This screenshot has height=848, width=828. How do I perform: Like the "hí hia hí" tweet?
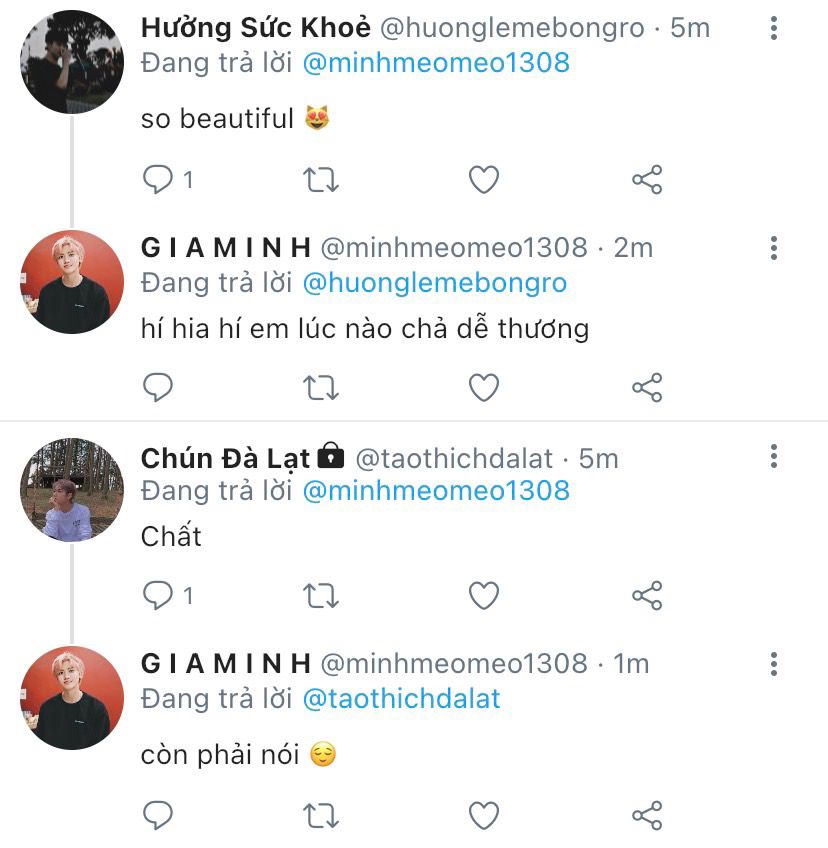point(484,387)
